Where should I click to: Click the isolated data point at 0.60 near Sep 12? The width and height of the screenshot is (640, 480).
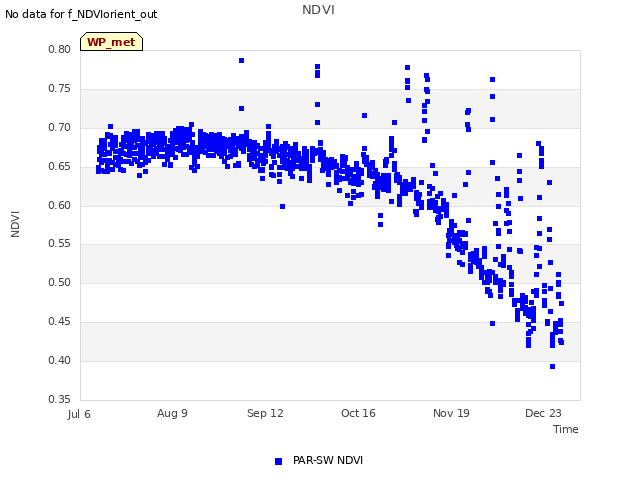[282, 207]
